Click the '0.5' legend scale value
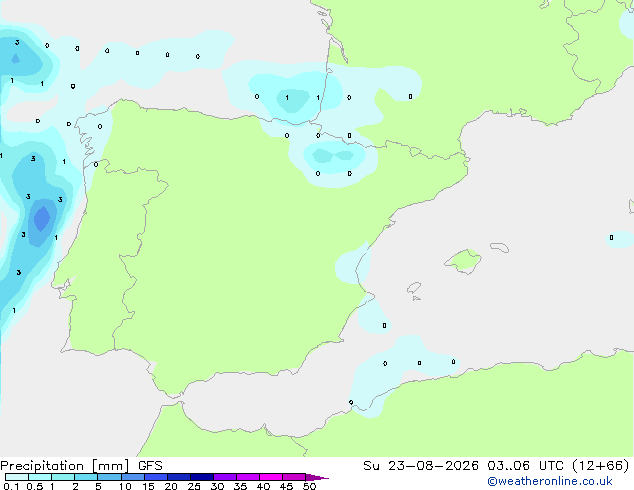Image resolution: width=634 pixels, height=490 pixels. (x=34, y=486)
